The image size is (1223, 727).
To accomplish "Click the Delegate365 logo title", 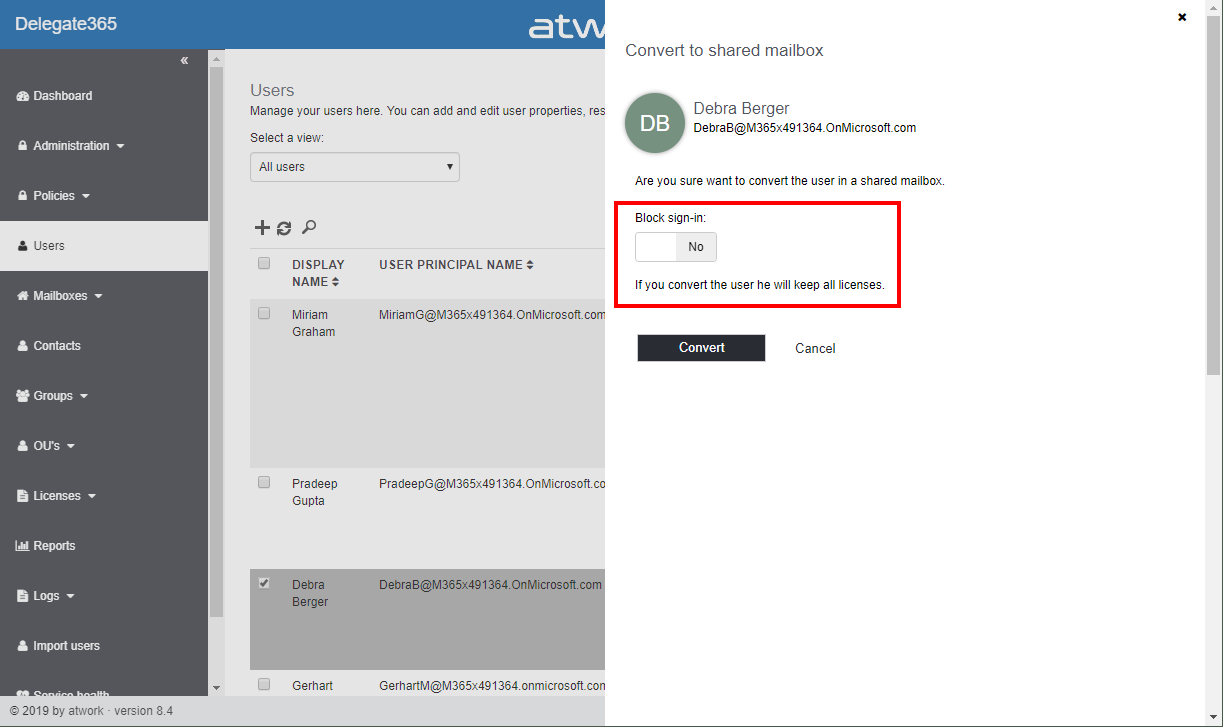I will (66, 24).
